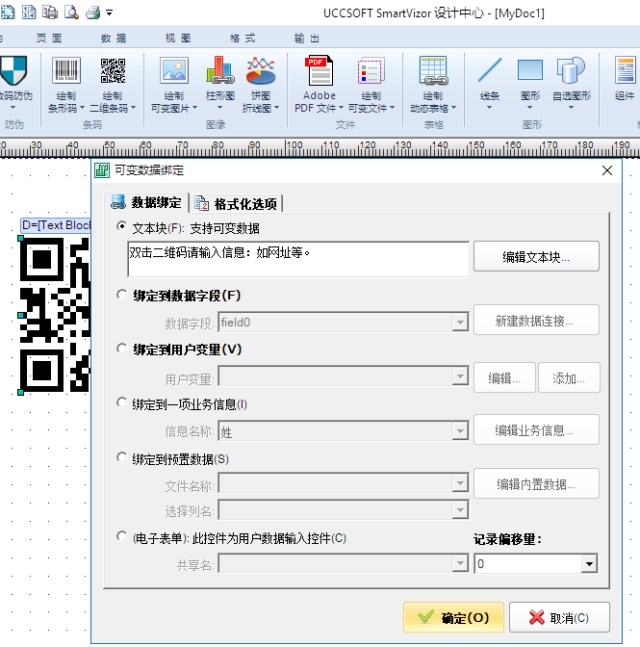Image resolution: width=640 pixels, height=647 pixels.
Task: Click the 编辑 user variable button
Action: pyautogui.click(x=504, y=378)
